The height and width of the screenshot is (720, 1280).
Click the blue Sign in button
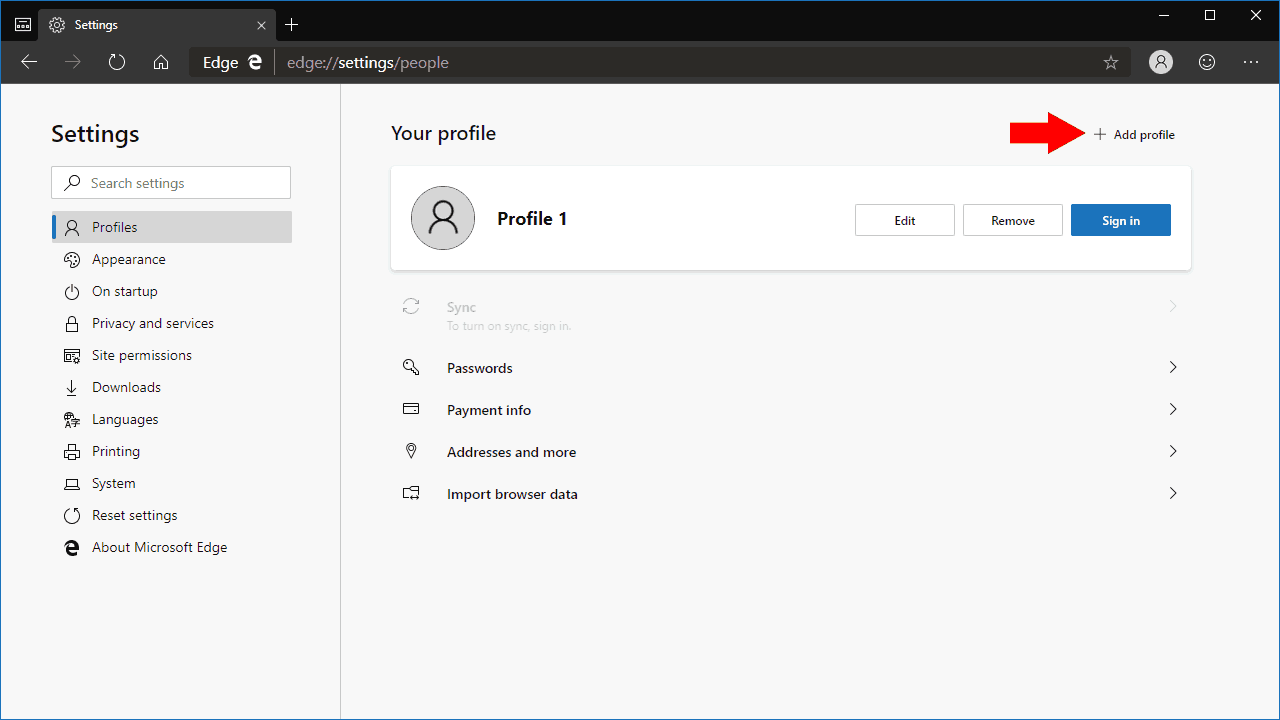pos(1121,220)
